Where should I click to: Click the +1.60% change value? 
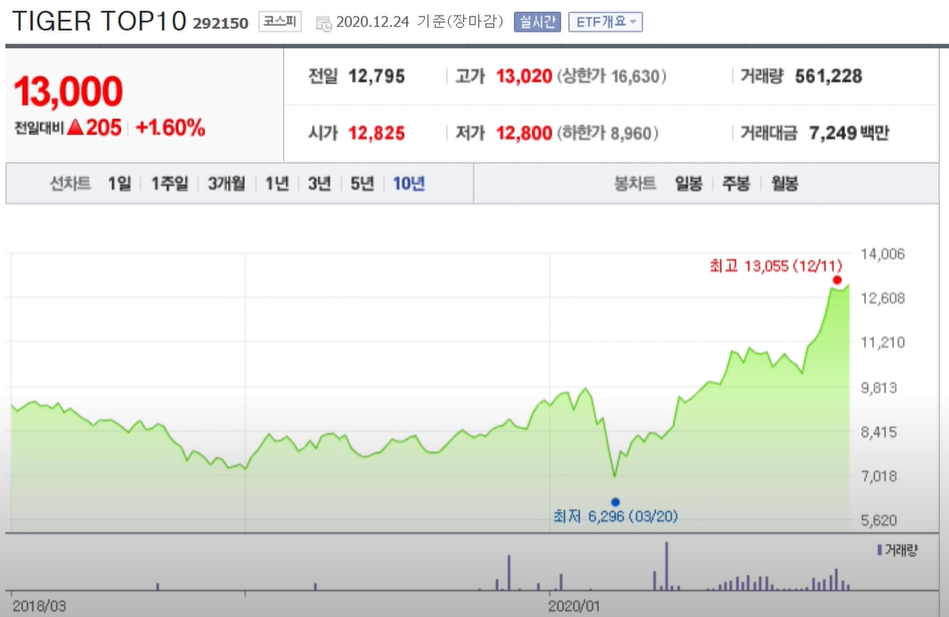click(x=171, y=128)
